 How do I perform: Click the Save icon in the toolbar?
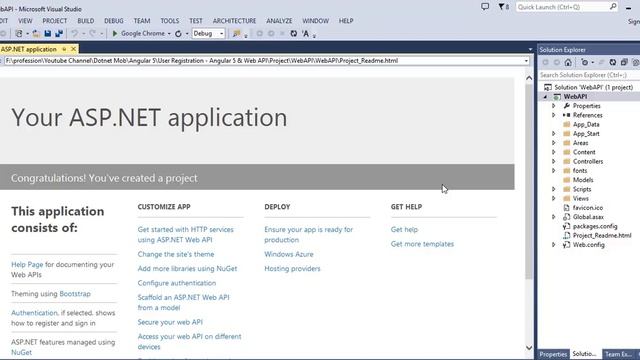[48, 33]
